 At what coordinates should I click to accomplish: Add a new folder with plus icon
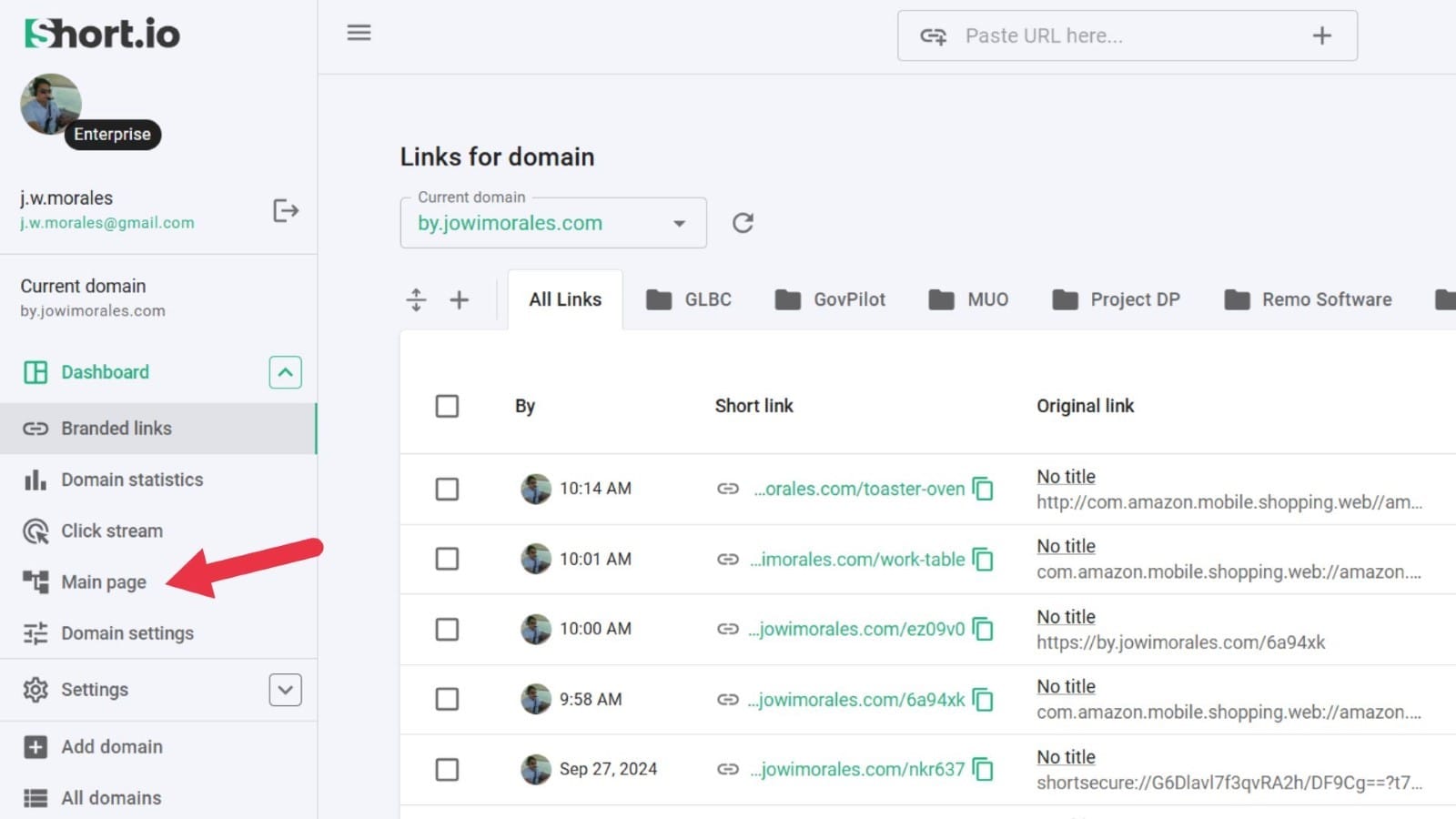click(460, 299)
